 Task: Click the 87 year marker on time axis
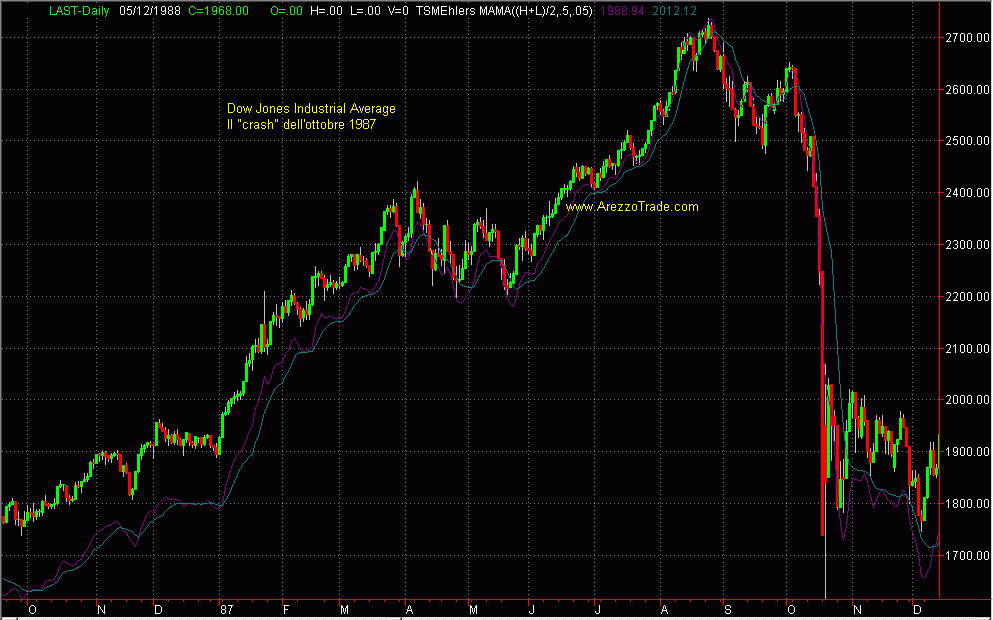coord(226,608)
